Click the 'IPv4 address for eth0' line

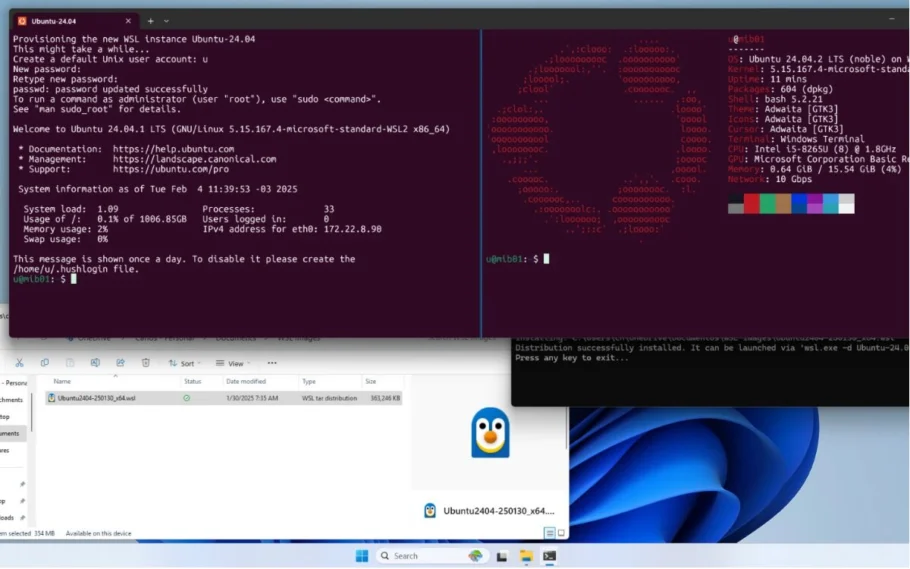coord(292,229)
